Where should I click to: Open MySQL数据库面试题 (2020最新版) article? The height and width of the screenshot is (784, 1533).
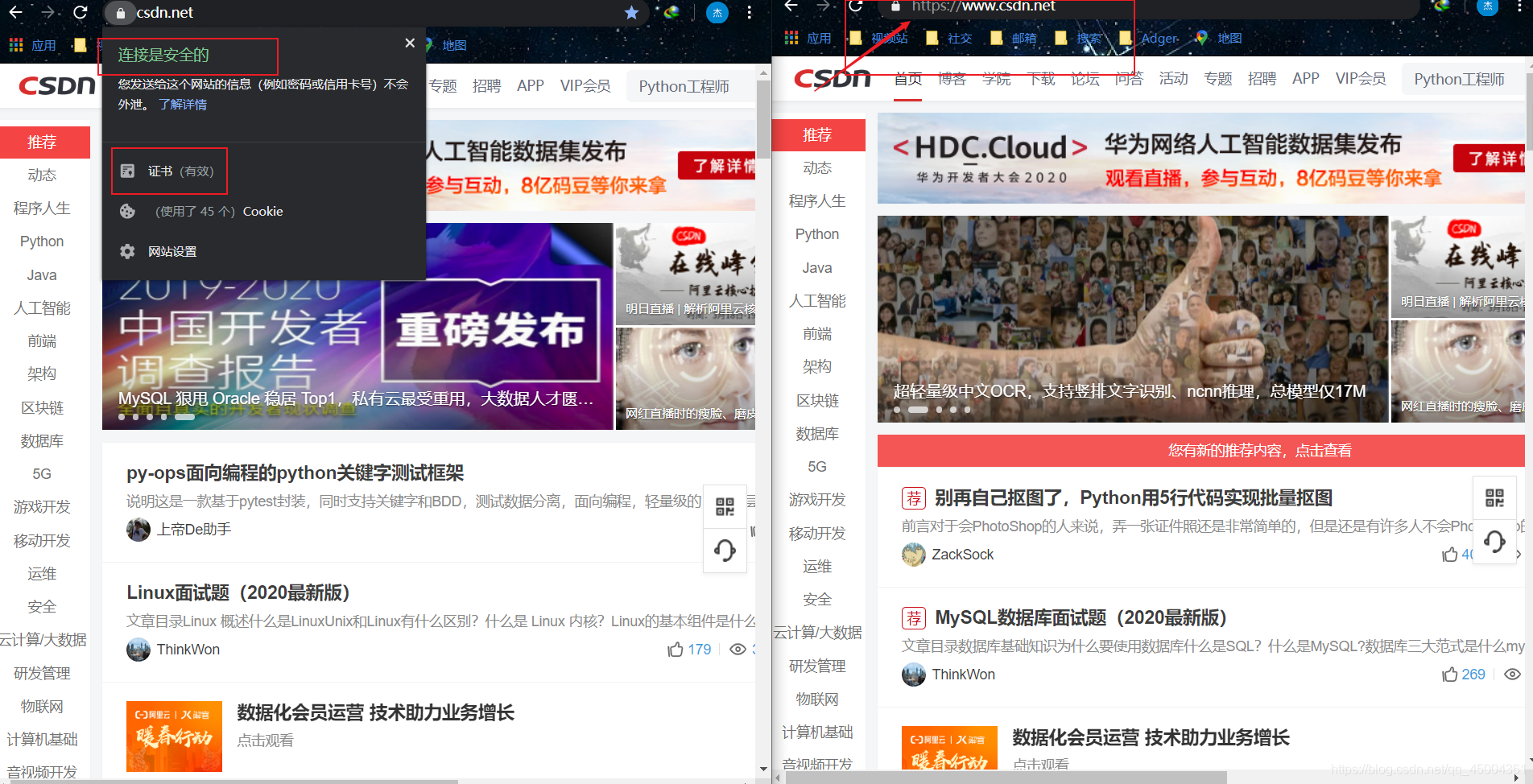pyautogui.click(x=1081, y=618)
